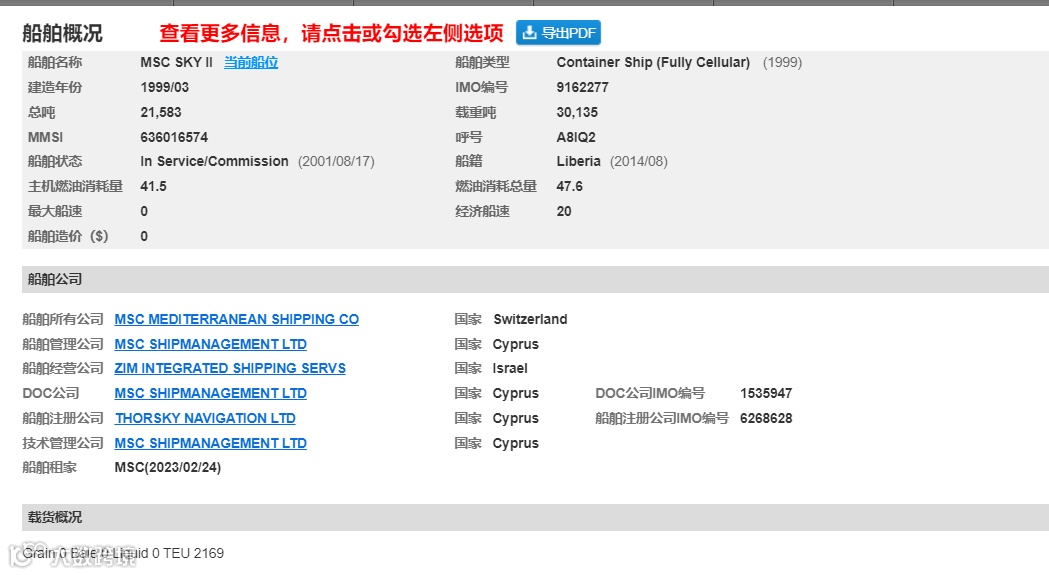1049x575 pixels.
Task: Select build date 1999/03
Action: click(165, 87)
